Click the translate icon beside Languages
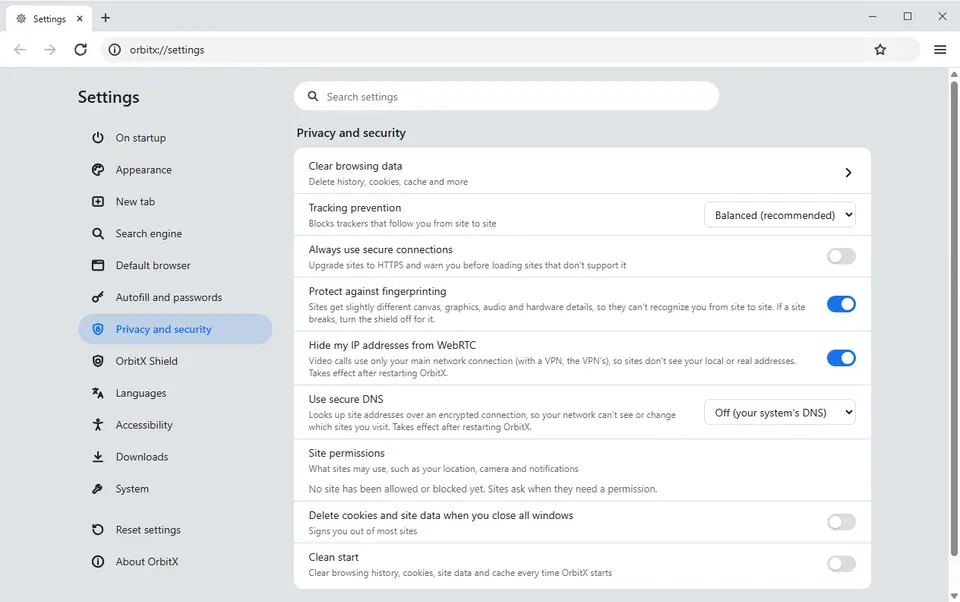The height and width of the screenshot is (602, 960). point(98,393)
